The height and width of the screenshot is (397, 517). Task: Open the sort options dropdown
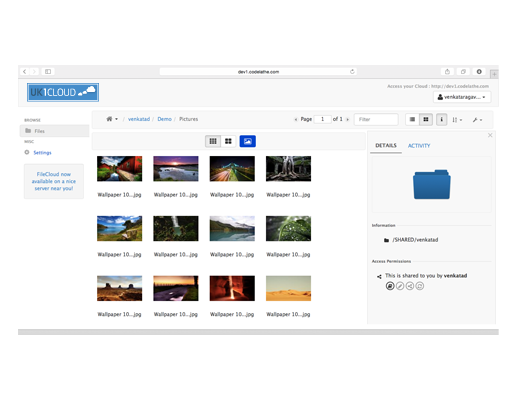[457, 120]
